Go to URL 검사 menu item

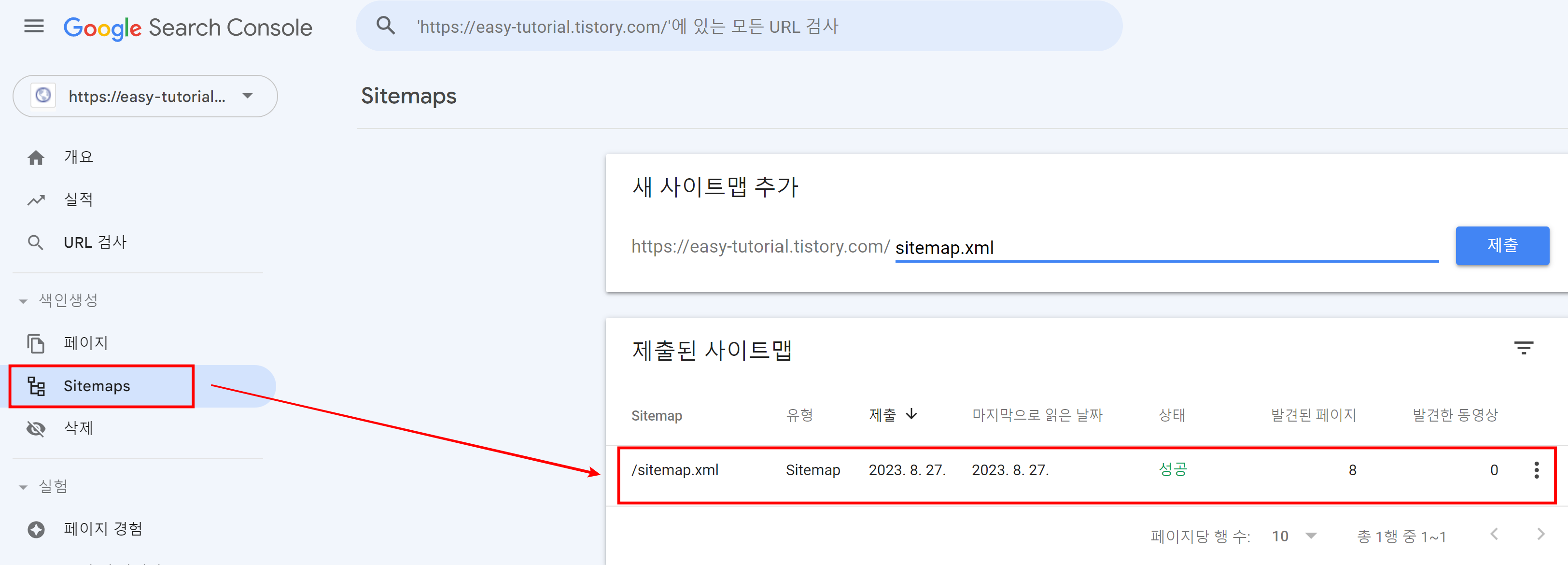(94, 242)
